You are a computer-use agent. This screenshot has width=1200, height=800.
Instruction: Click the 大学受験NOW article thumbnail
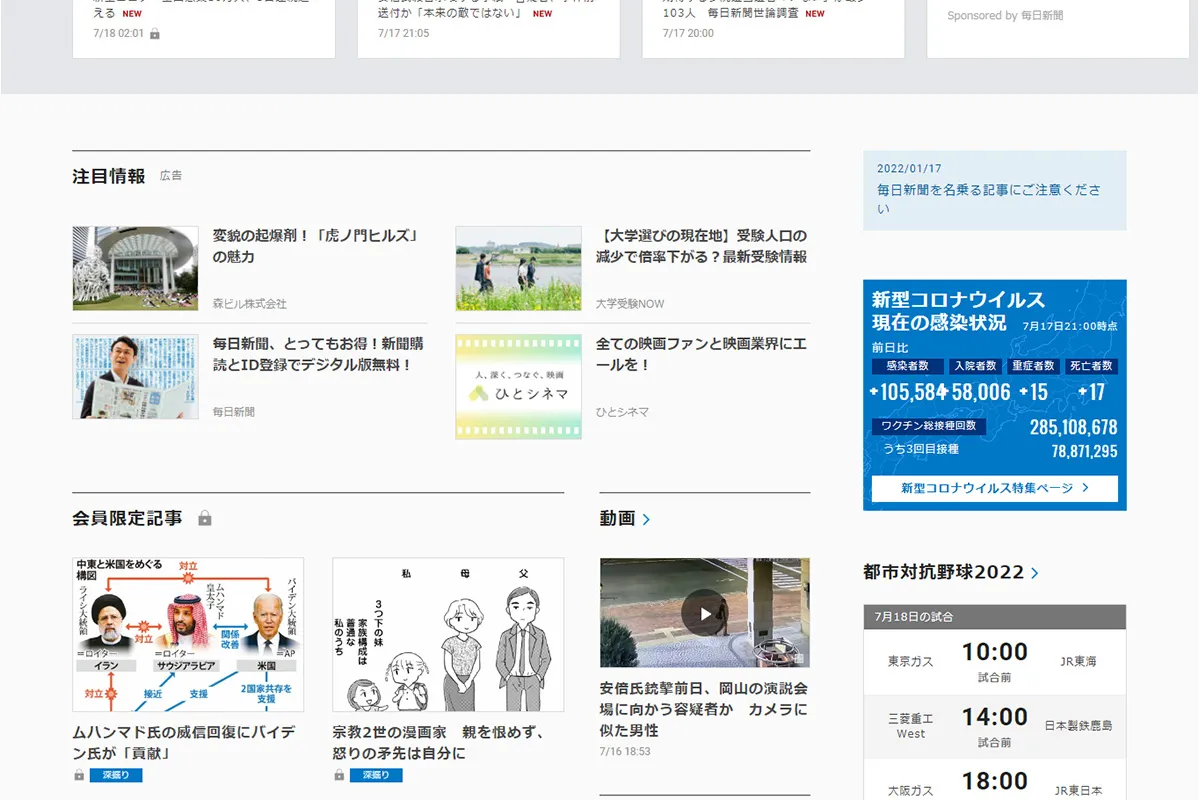click(x=517, y=268)
